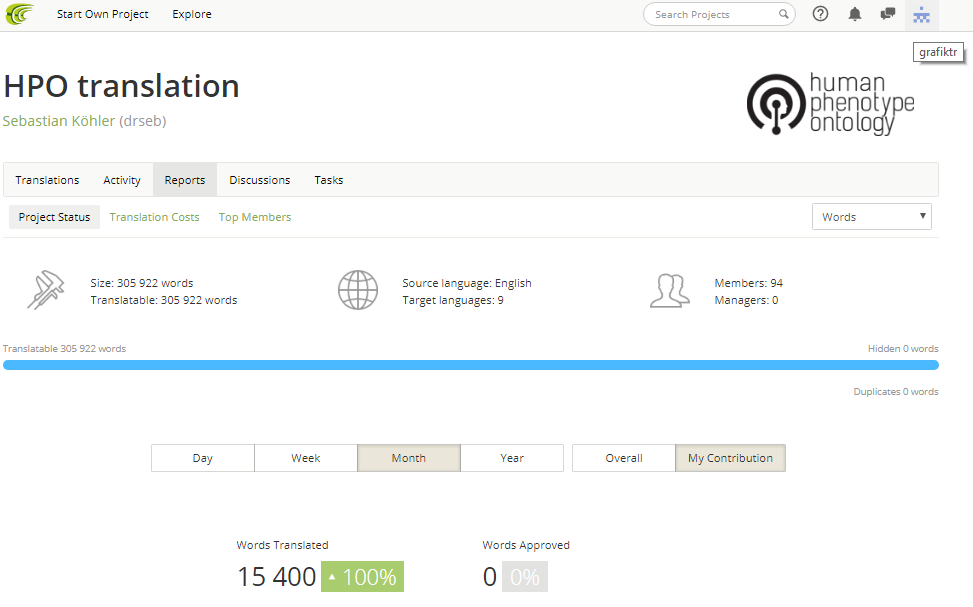This screenshot has height=607, width=973.
Task: Click the search magnifier icon
Action: (x=784, y=14)
